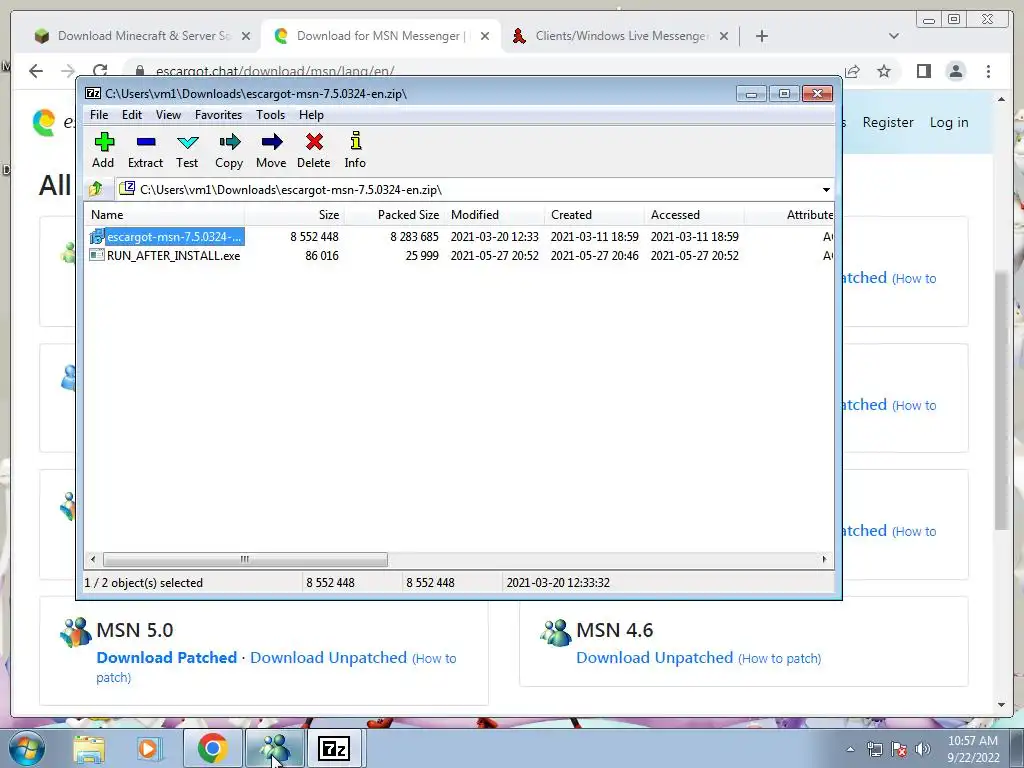Click the left arrow of horizontal scrollbar
The width and height of the screenshot is (1024, 768).
pyautogui.click(x=93, y=560)
